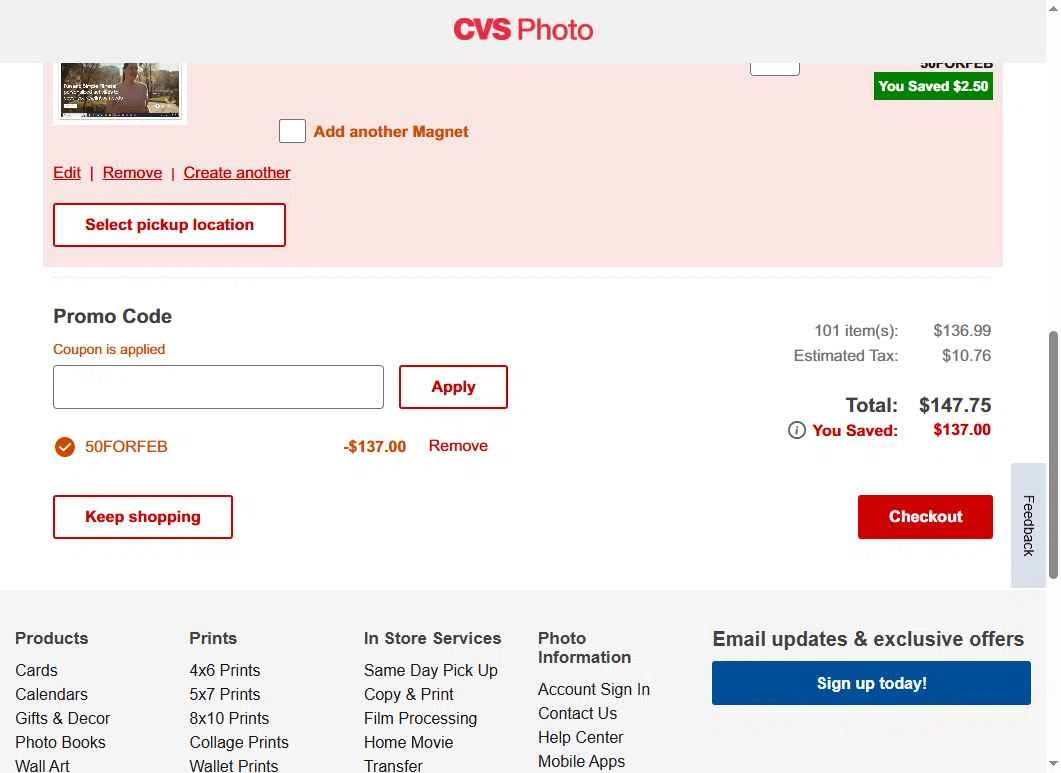This screenshot has width=1061, height=773.
Task: Open Copy & Print link
Action: coord(409,694)
